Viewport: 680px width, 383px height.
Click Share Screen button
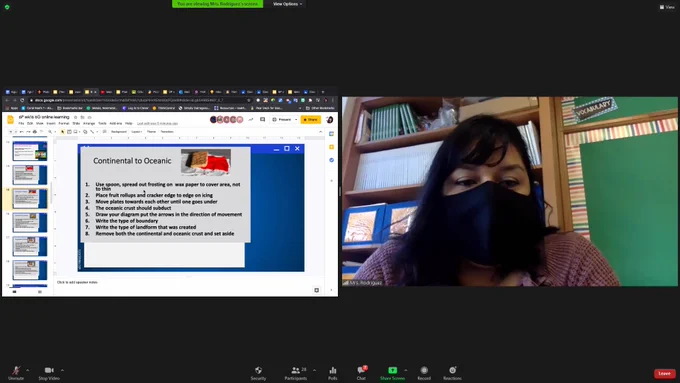click(392, 373)
